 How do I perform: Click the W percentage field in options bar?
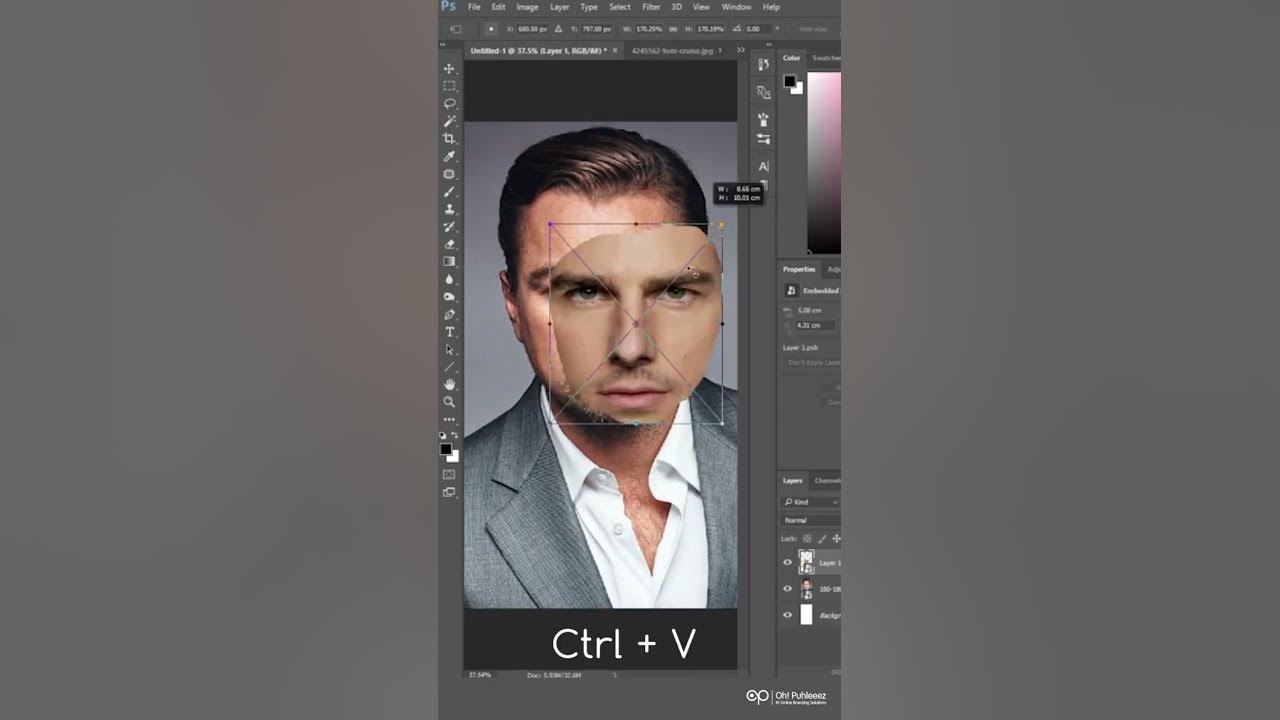pos(648,29)
